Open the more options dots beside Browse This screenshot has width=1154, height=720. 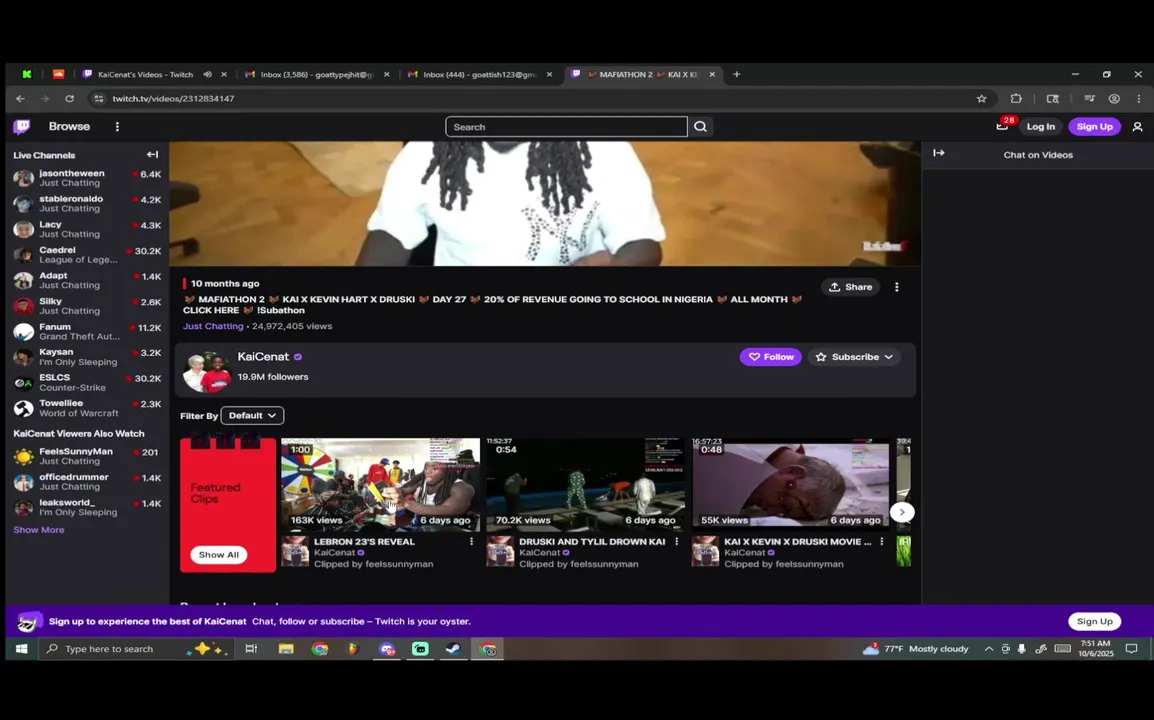(x=117, y=127)
